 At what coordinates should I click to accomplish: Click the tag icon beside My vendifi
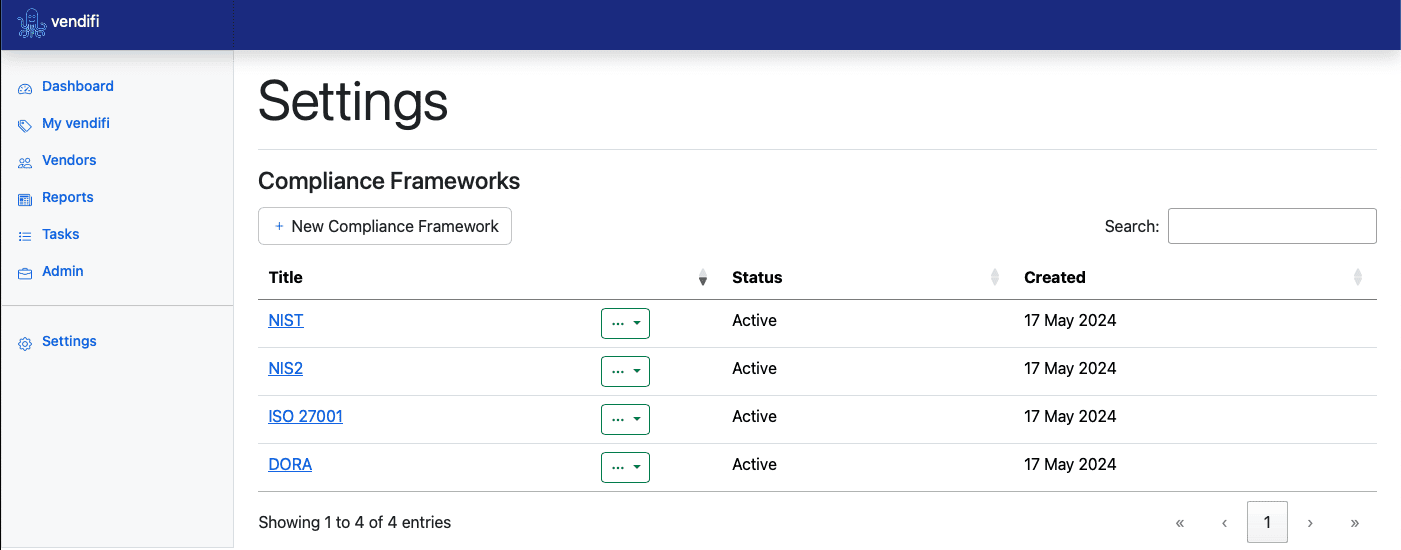pos(25,125)
